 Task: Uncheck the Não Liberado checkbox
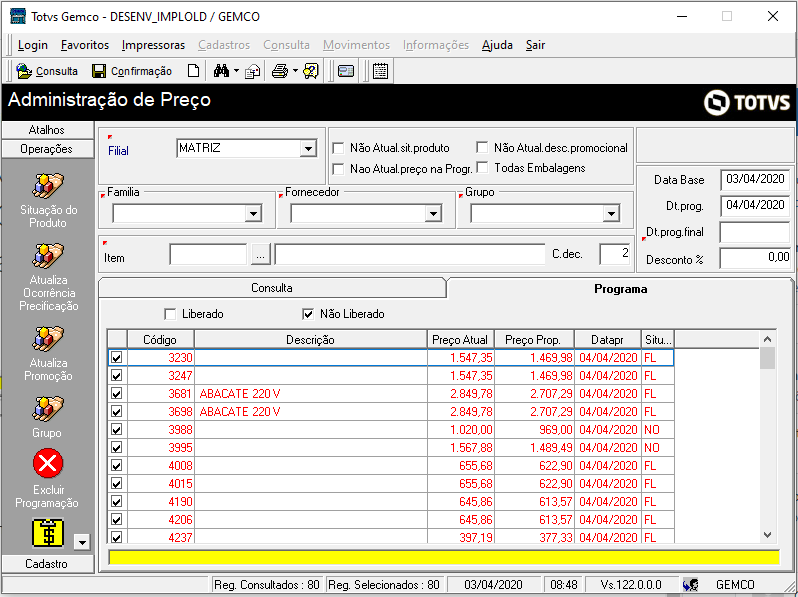(308, 314)
